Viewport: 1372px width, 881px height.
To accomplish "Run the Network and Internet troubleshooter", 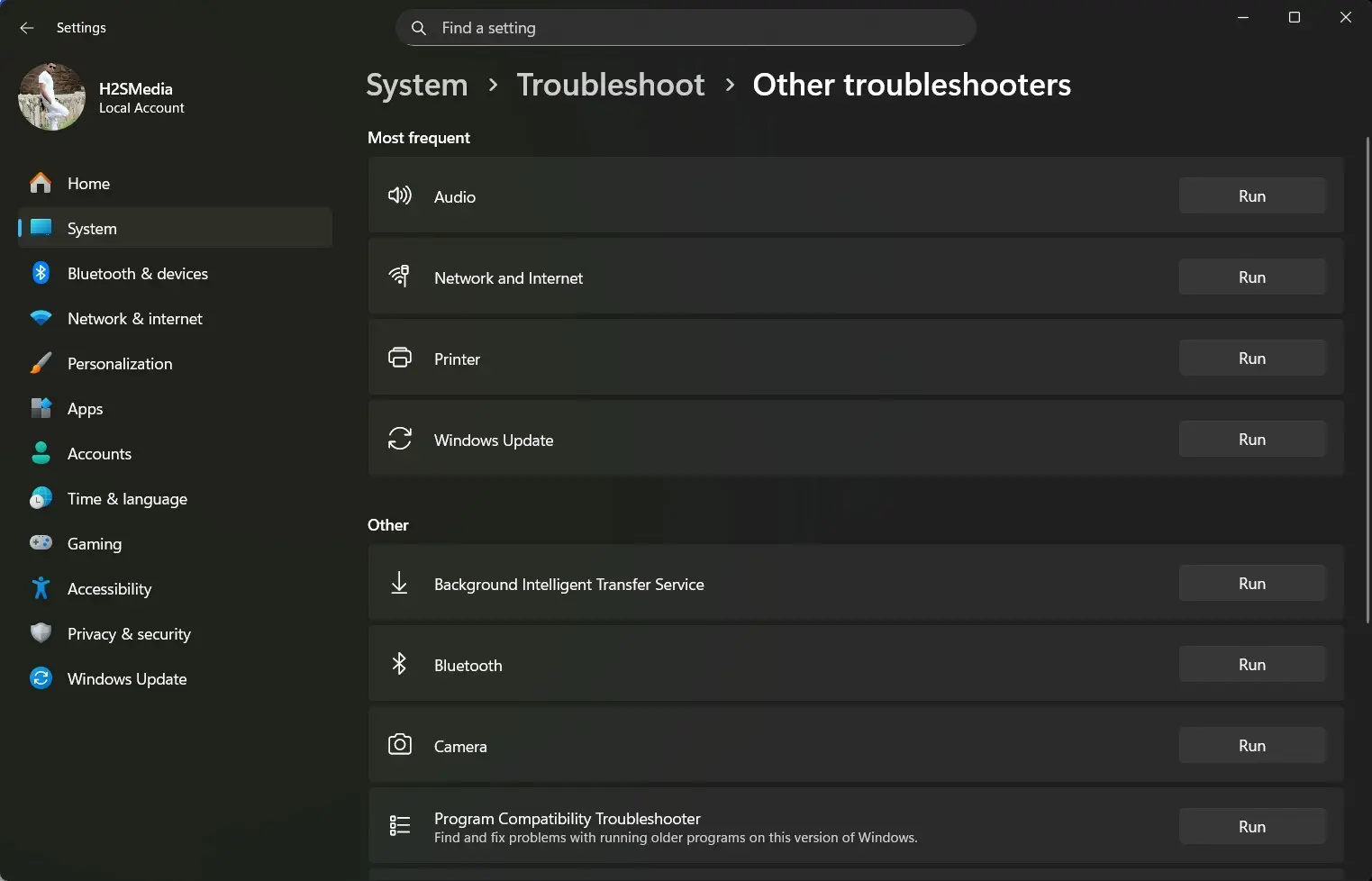I will (1252, 277).
